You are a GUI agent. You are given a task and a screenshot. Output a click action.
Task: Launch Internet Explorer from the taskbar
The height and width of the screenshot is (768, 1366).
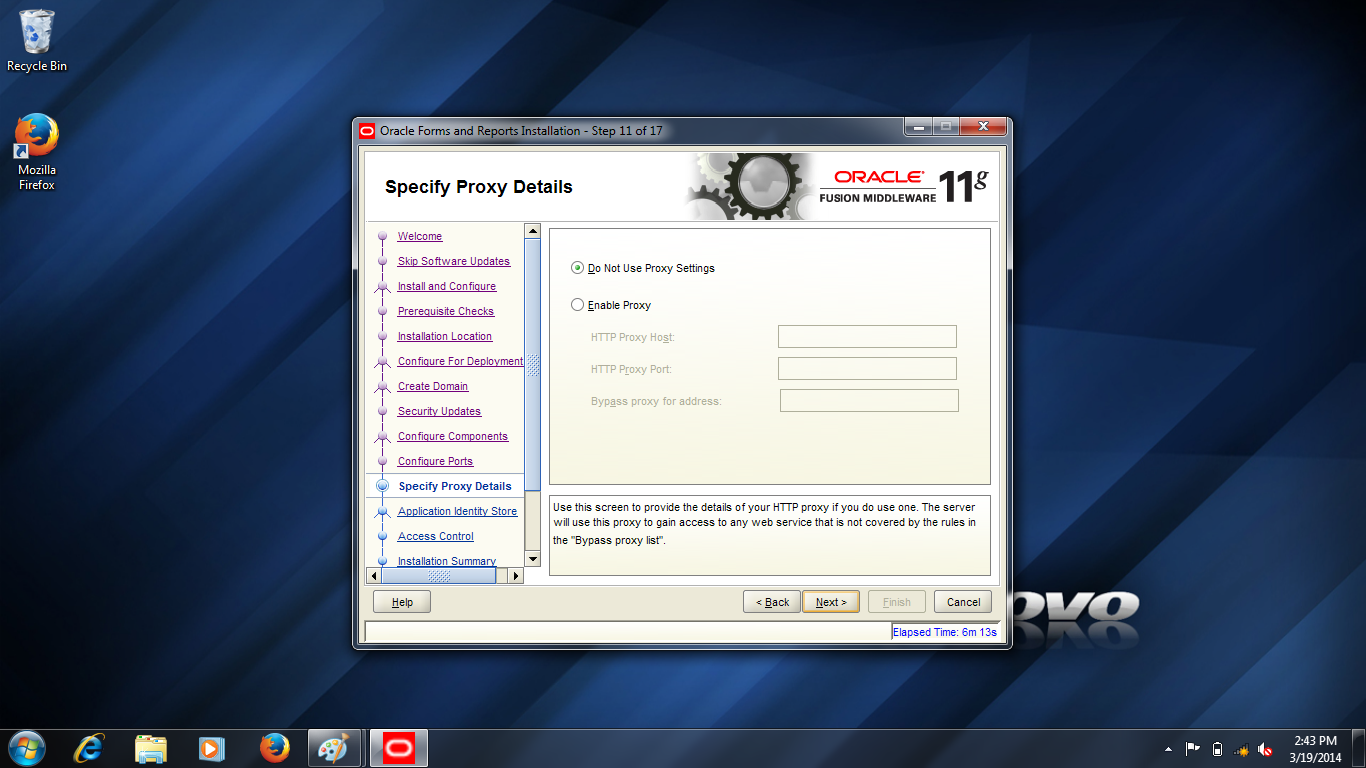pyautogui.click(x=89, y=748)
